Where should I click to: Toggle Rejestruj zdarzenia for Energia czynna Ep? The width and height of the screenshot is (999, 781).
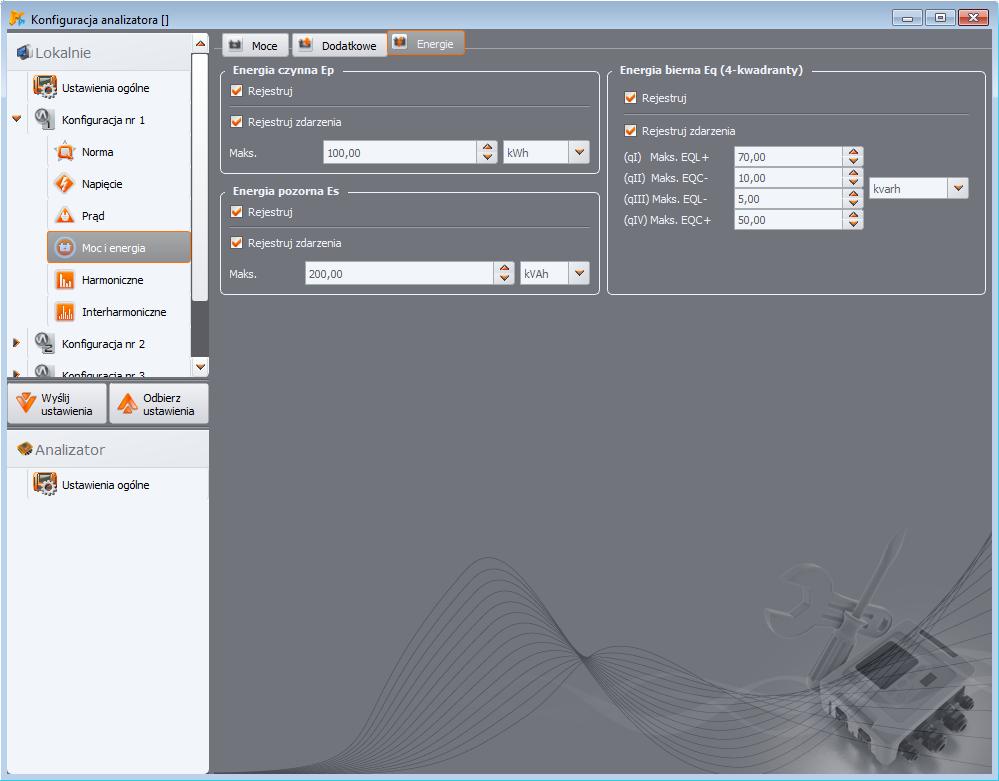point(236,122)
